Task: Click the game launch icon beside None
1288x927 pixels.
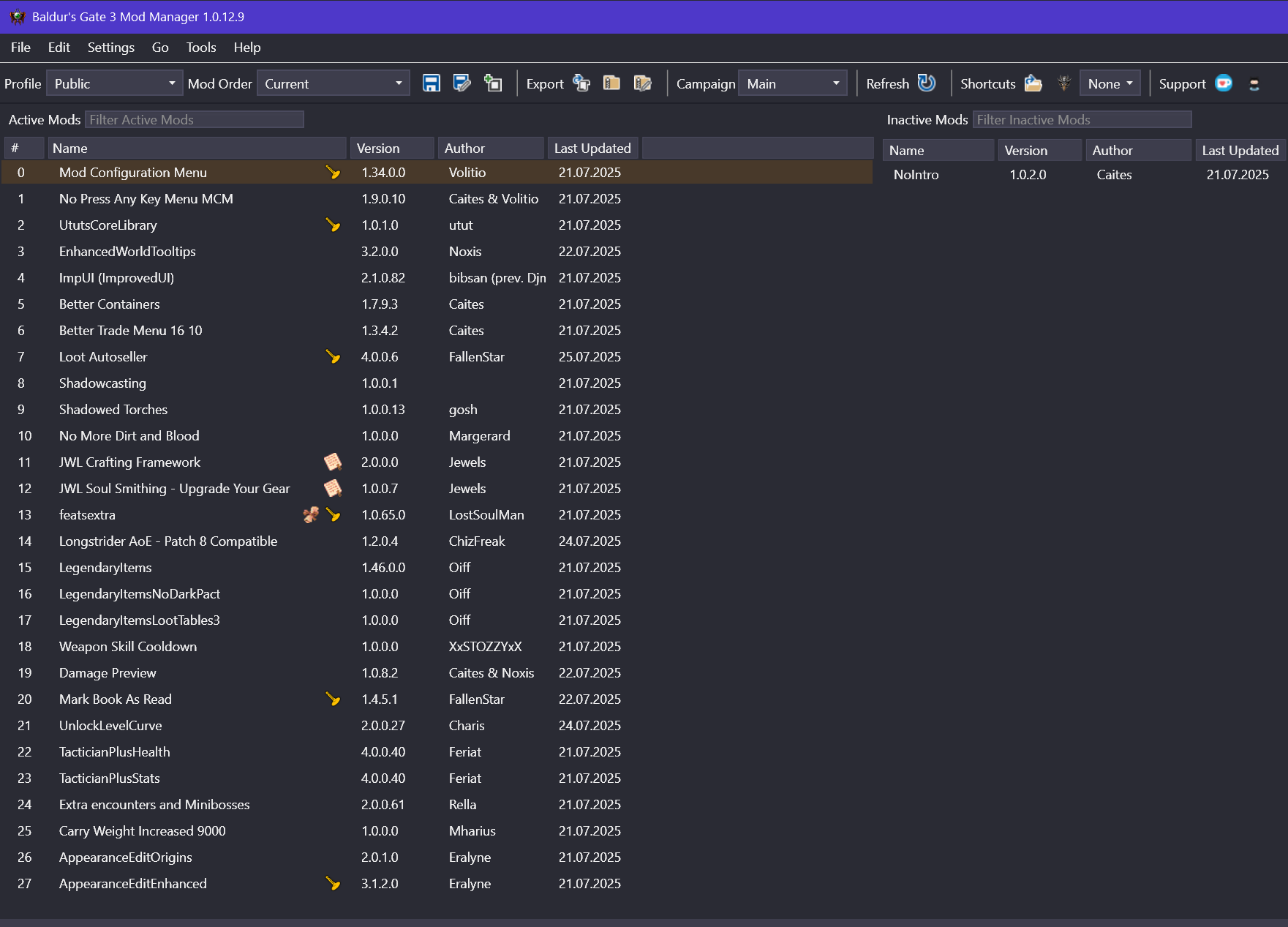Action: click(x=1064, y=83)
